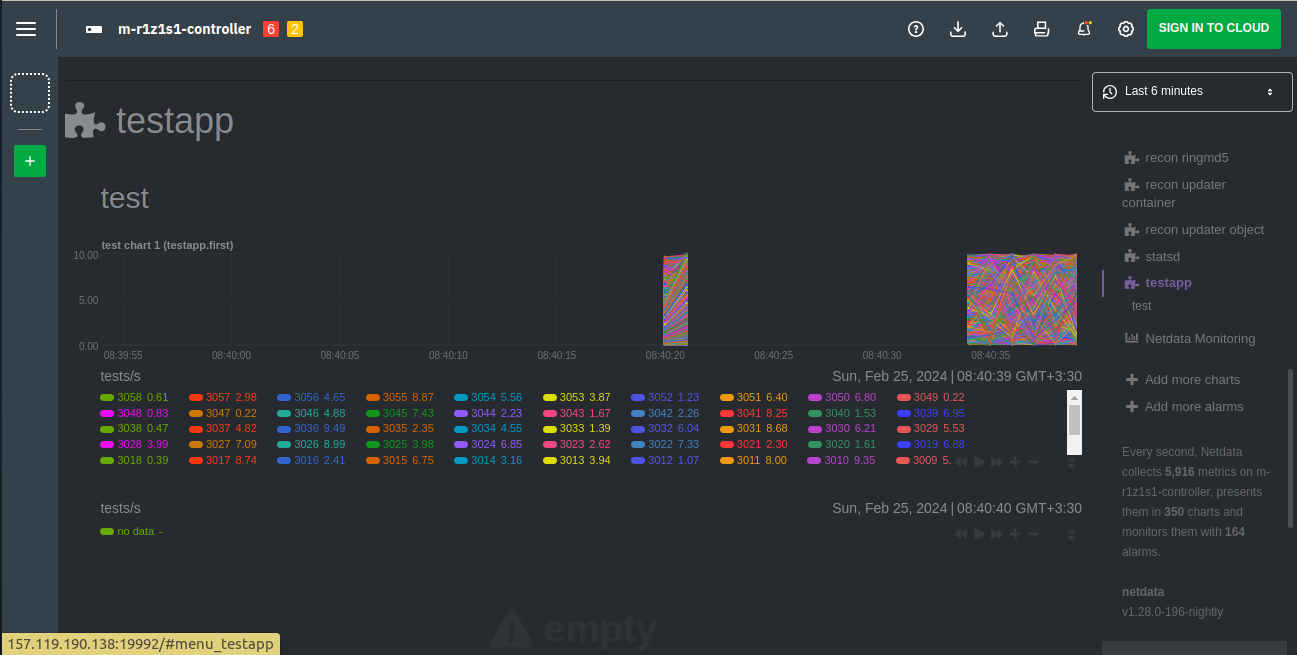This screenshot has width=1297, height=655.
Task: Select statsd in the right sidebar menu
Action: [x=1162, y=257]
